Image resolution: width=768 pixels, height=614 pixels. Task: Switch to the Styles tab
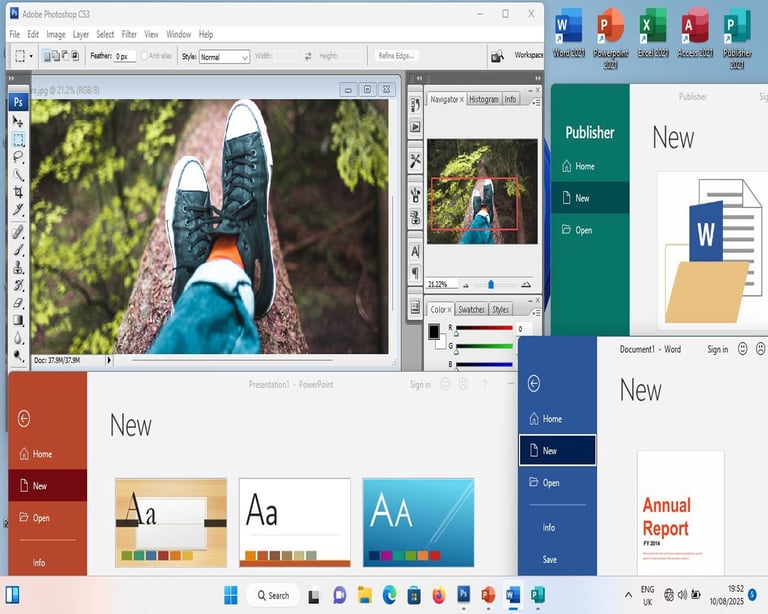pyautogui.click(x=500, y=309)
